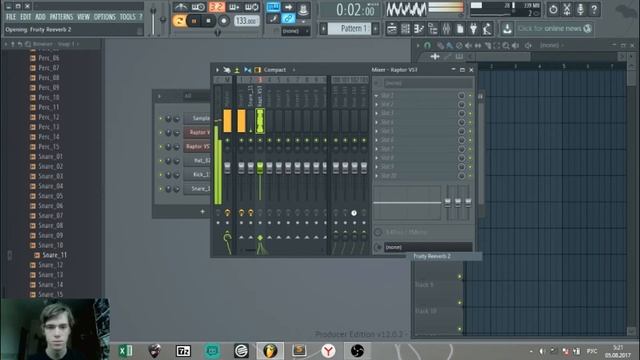Select the Fruity Reeverb 2 entry
The height and width of the screenshot is (360, 640).
[x=444, y=256]
